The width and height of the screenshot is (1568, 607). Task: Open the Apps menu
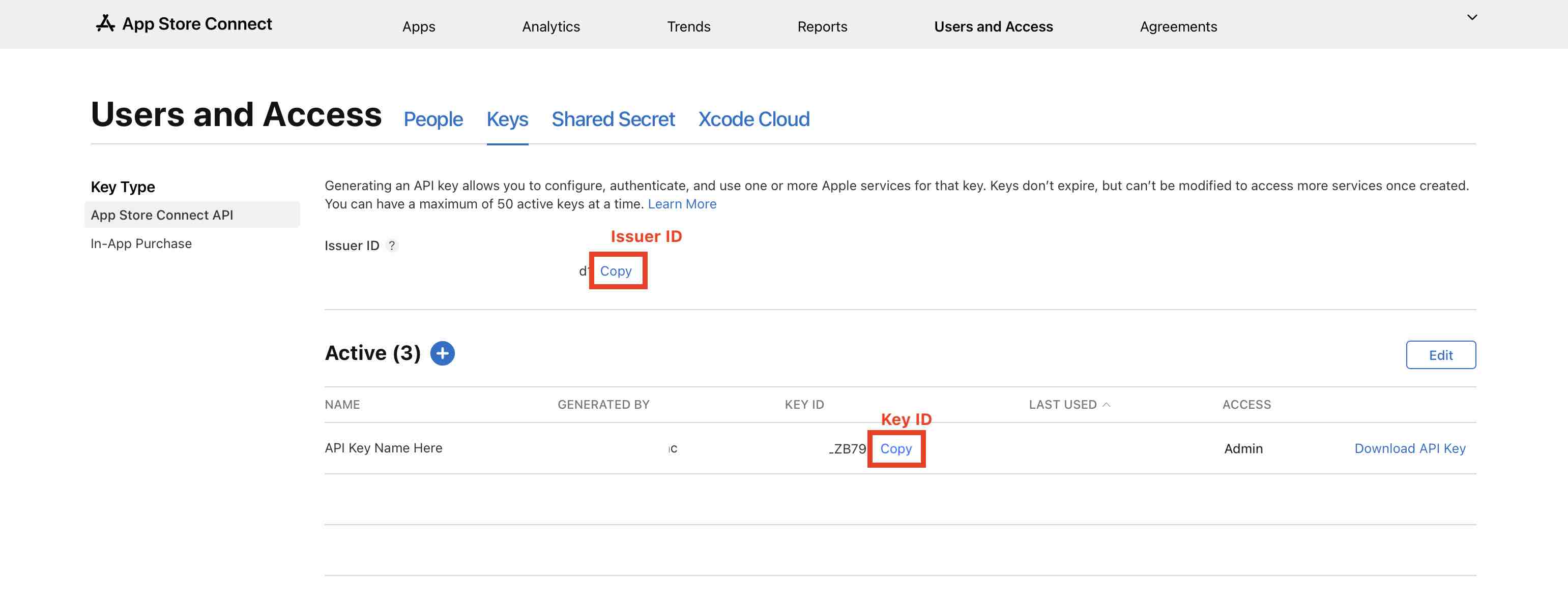point(419,27)
